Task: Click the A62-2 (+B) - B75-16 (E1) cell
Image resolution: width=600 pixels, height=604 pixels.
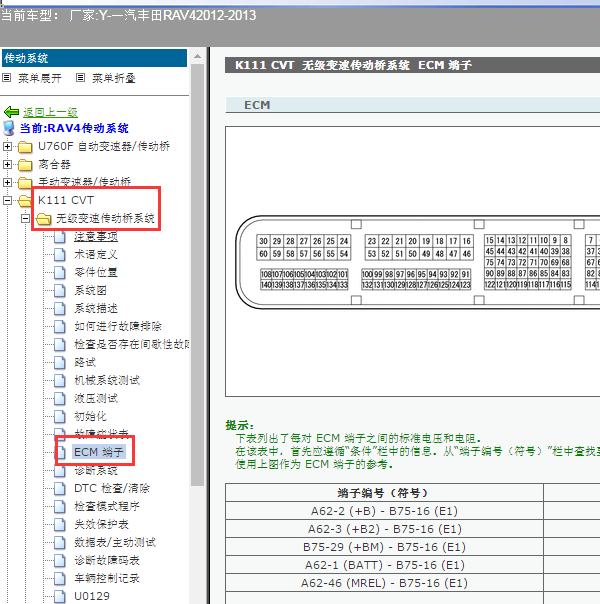Action: tap(384, 511)
